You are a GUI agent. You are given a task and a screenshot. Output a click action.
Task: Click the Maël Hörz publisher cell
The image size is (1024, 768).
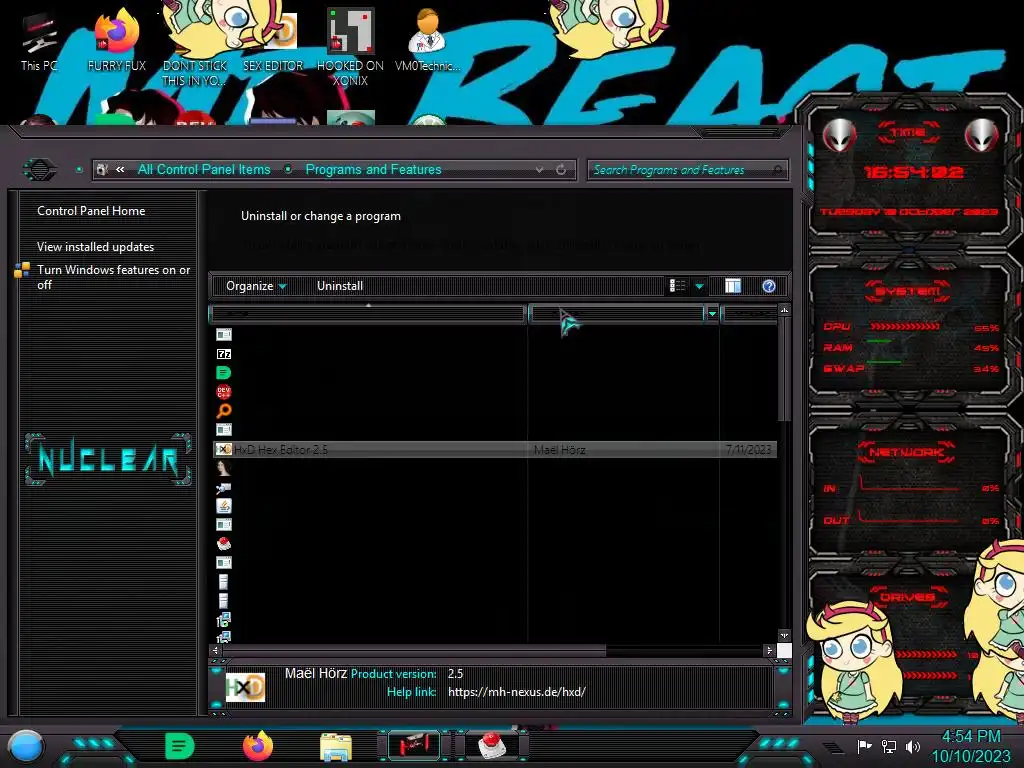560,450
